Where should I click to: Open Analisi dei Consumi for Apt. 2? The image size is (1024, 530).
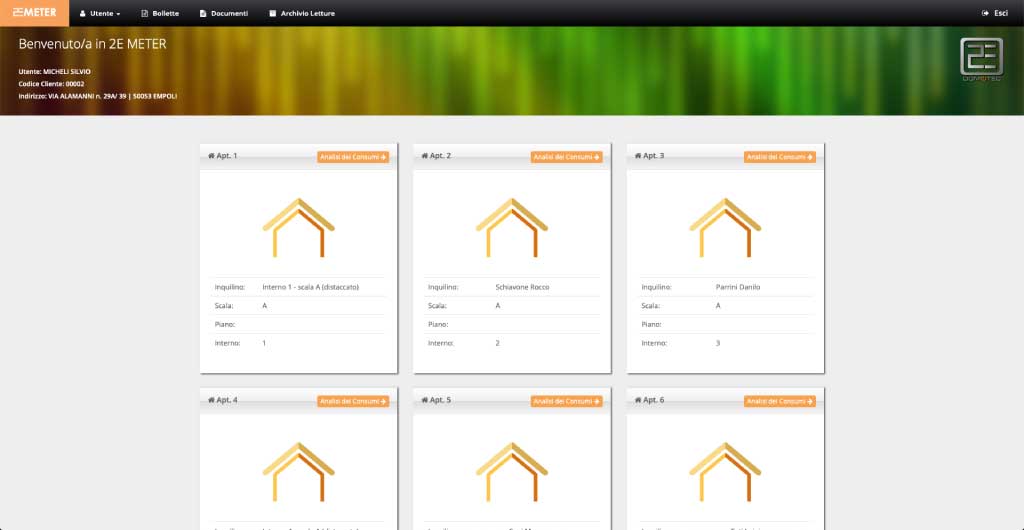[567, 157]
